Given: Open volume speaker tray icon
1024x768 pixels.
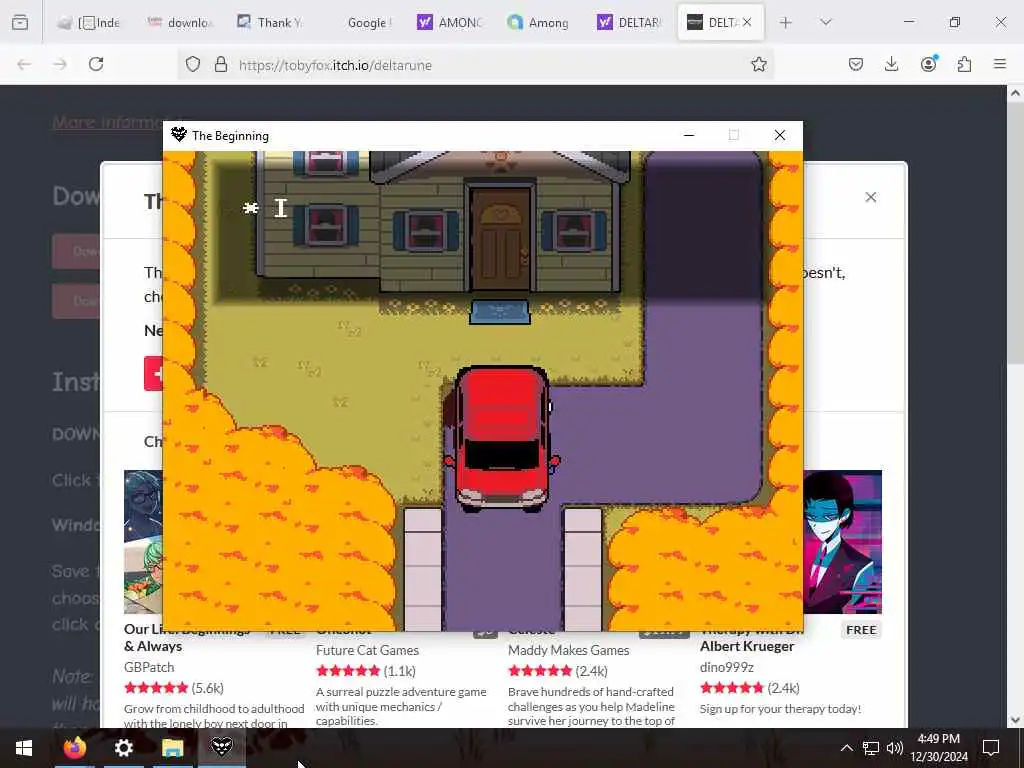Looking at the screenshot, I should tap(895, 748).
